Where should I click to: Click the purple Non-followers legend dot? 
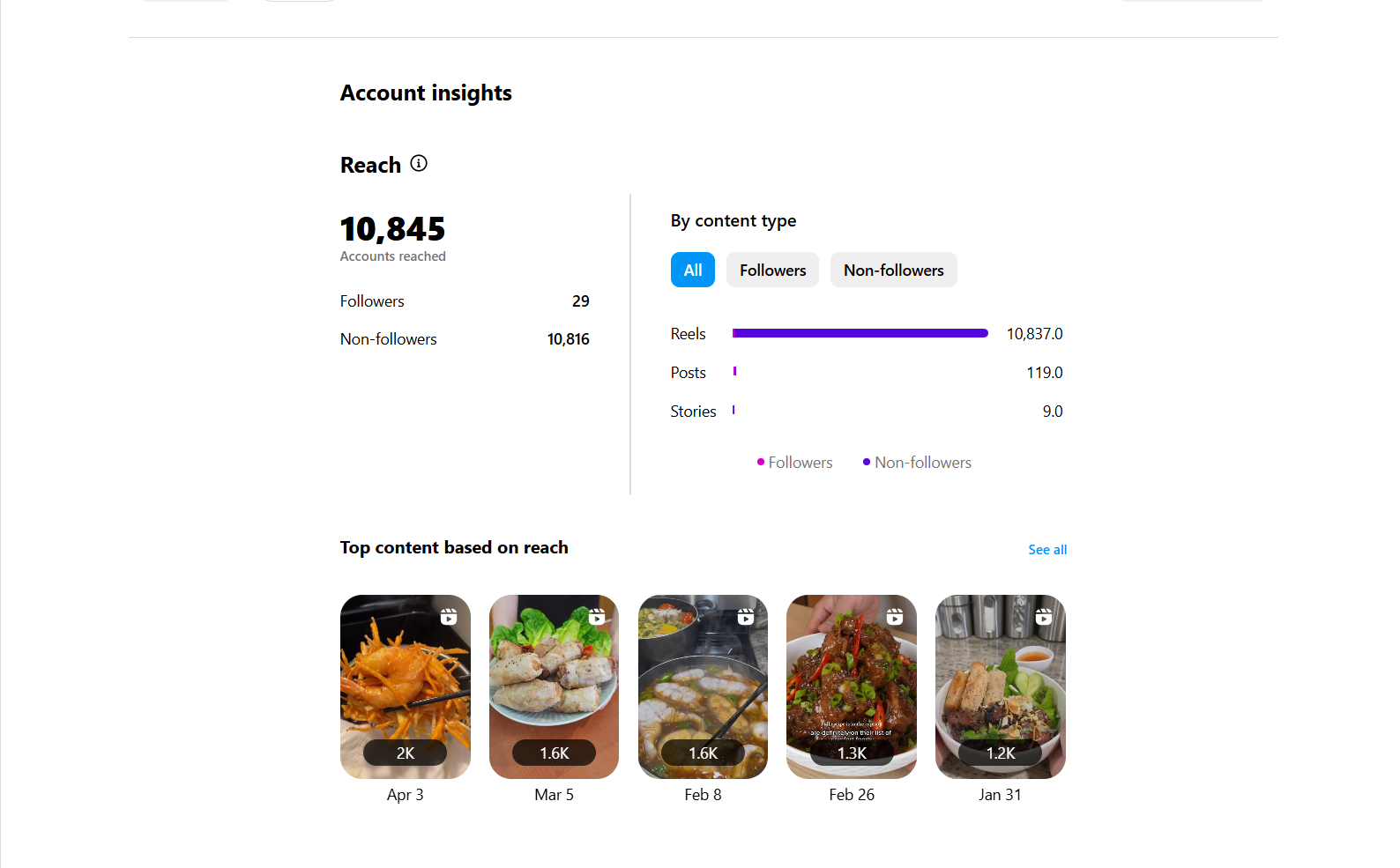click(x=867, y=462)
